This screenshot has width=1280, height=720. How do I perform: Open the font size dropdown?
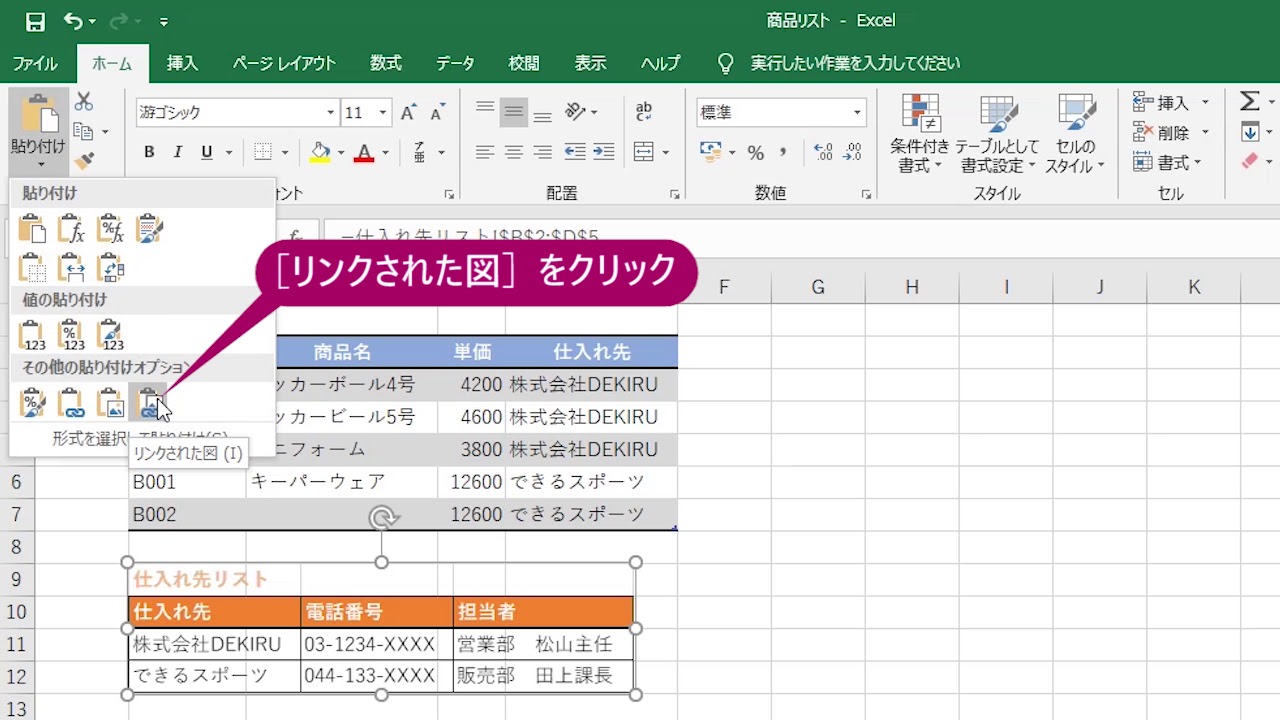point(382,113)
